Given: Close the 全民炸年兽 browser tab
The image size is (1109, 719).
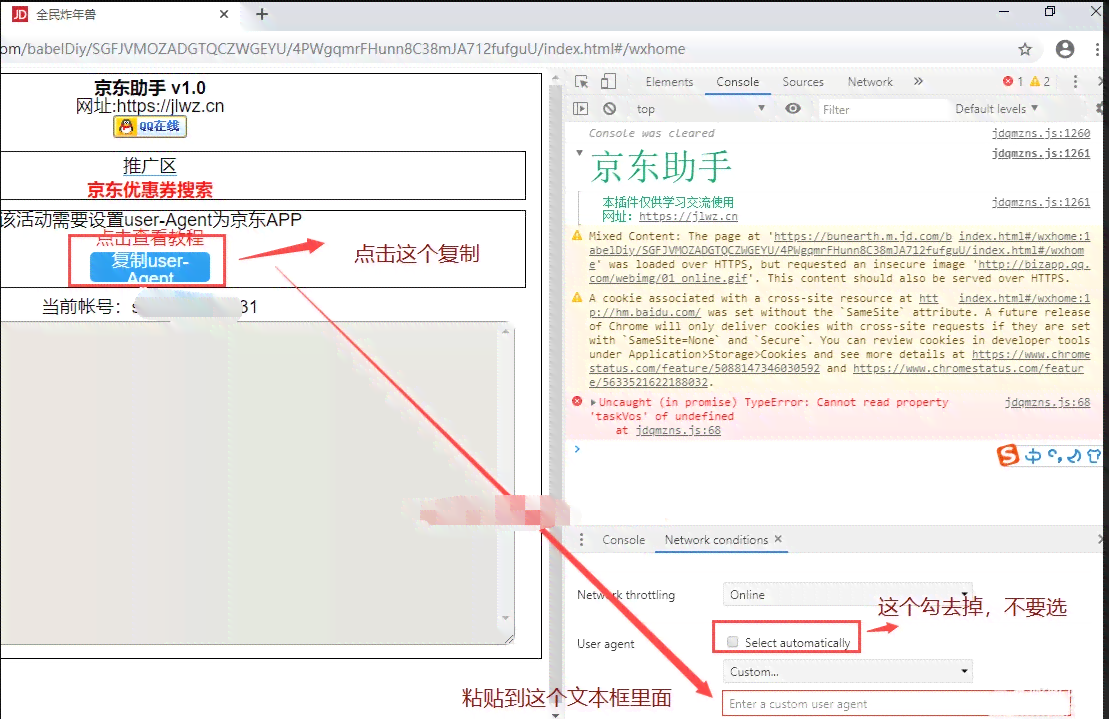Looking at the screenshot, I should 223,14.
